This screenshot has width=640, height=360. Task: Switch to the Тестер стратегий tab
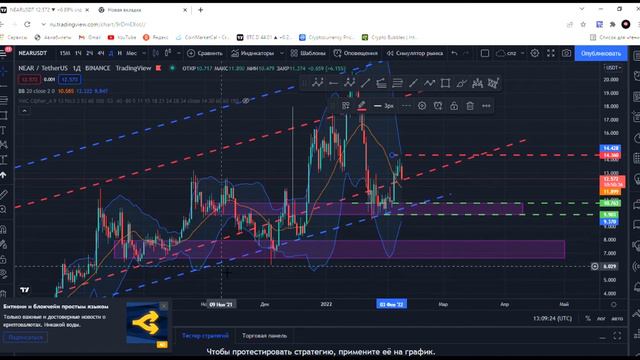coord(205,336)
